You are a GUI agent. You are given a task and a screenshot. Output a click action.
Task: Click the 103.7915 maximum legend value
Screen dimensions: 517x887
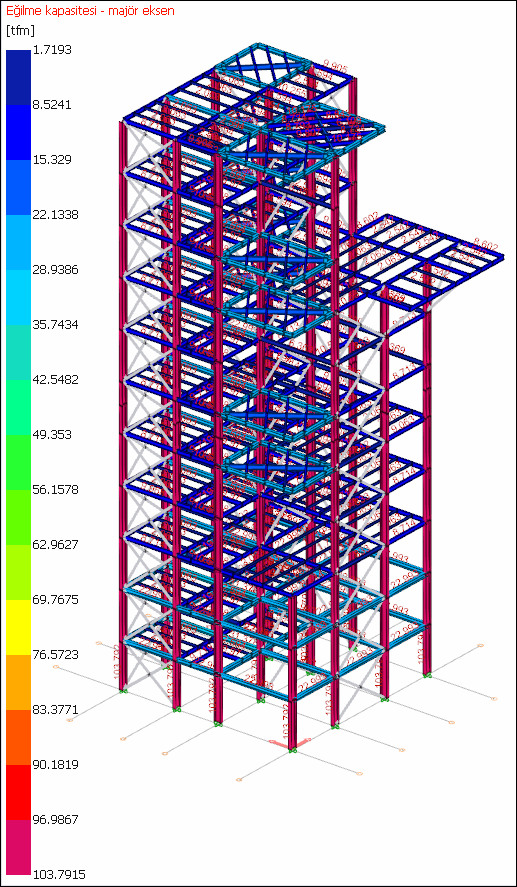pos(59,874)
